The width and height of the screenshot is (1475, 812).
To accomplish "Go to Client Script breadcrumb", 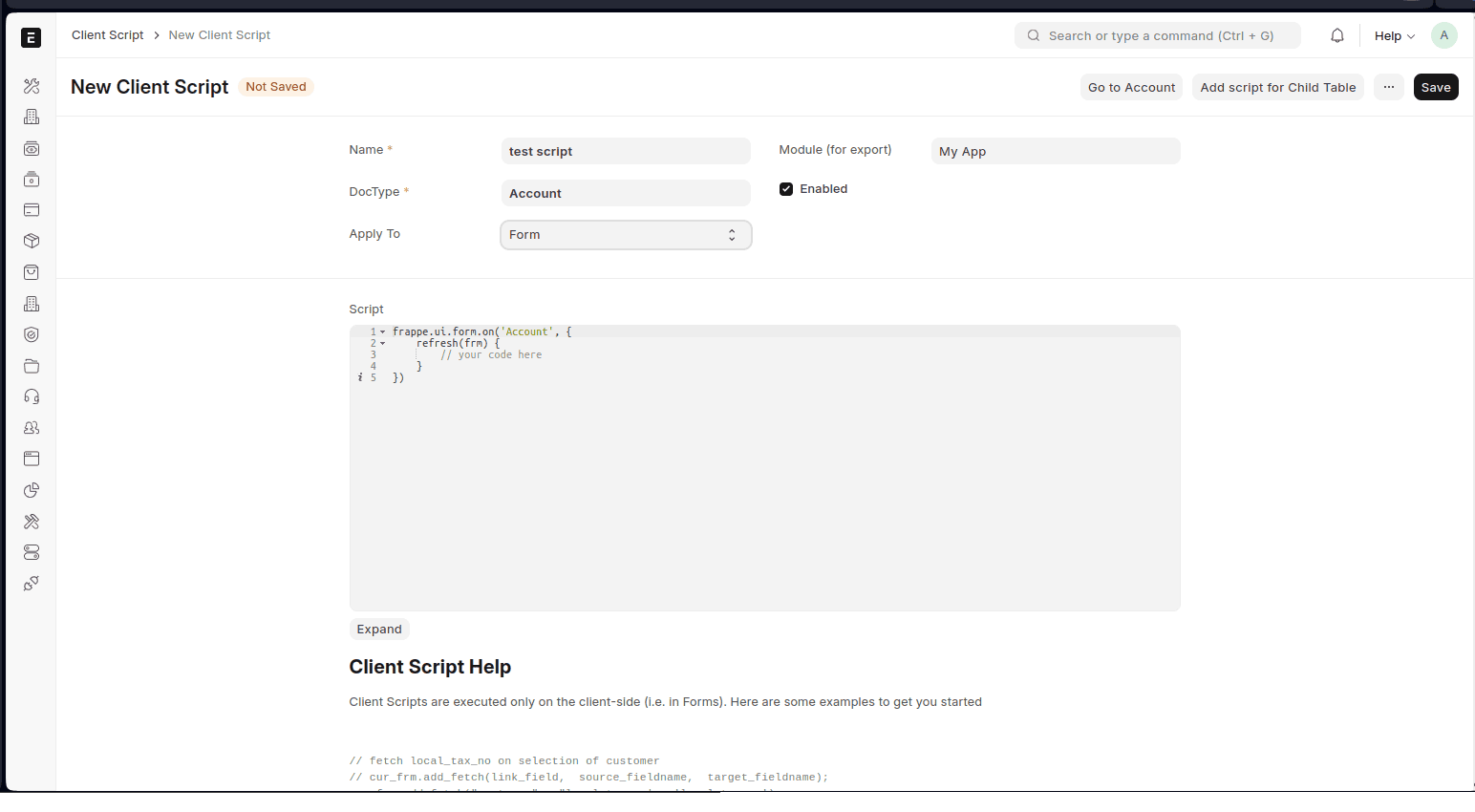I will coord(107,35).
